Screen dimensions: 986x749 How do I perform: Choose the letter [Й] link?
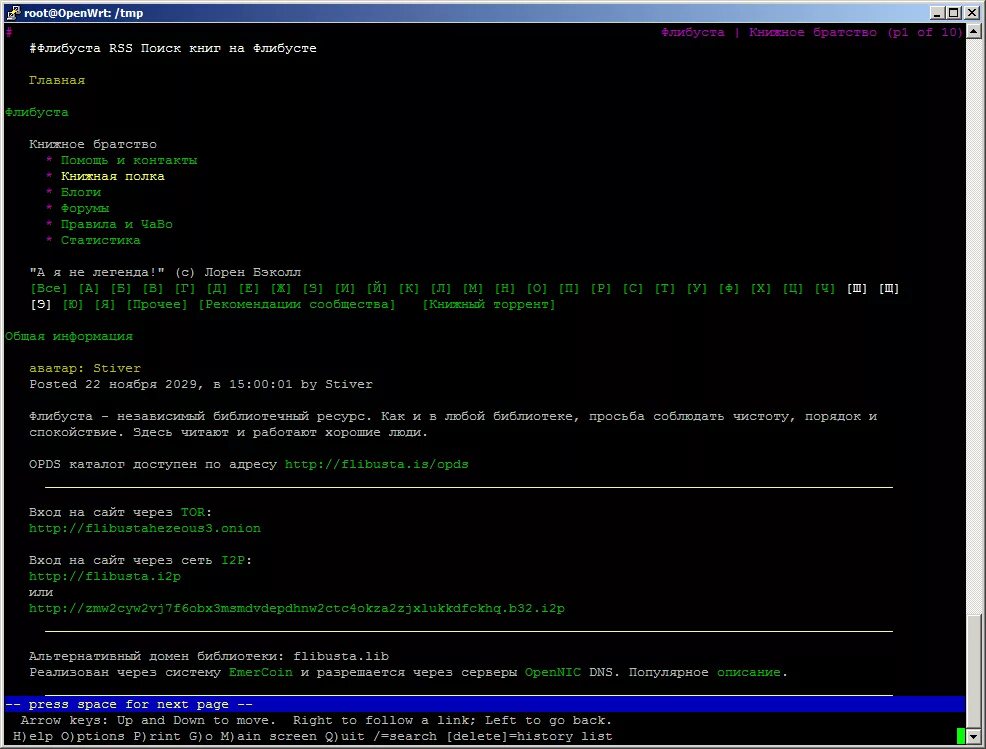click(377, 288)
